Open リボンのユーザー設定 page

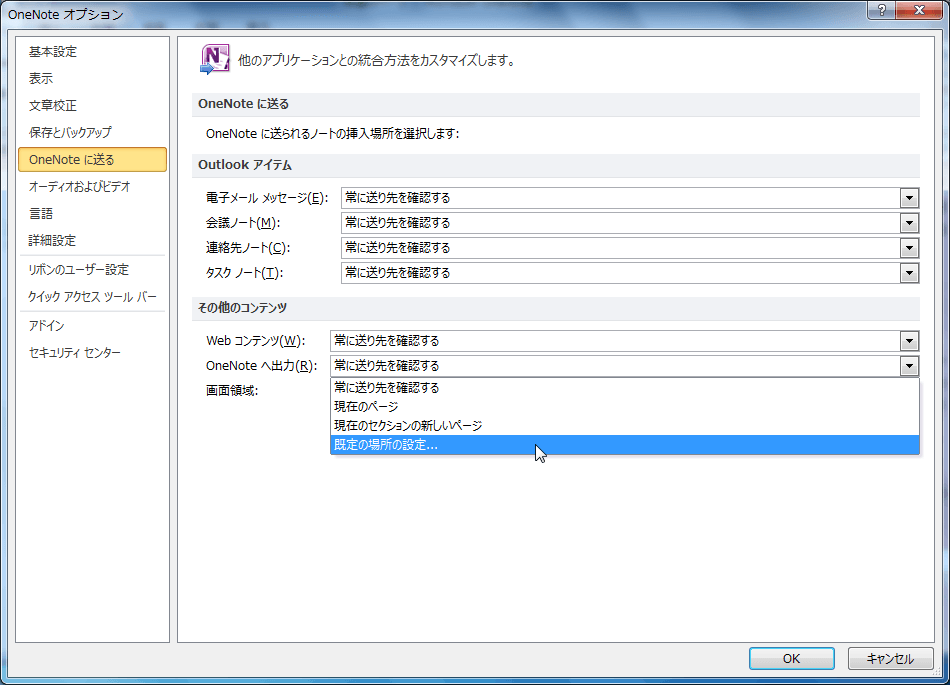click(x=92, y=270)
